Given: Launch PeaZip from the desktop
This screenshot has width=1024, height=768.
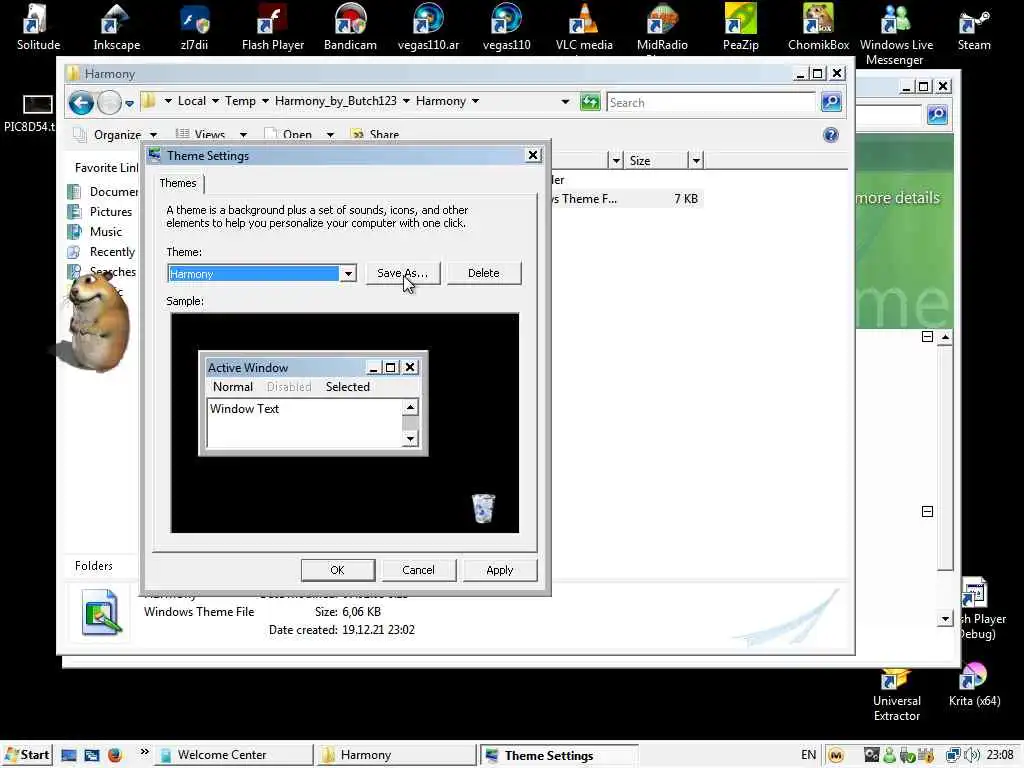Looking at the screenshot, I should [741, 27].
